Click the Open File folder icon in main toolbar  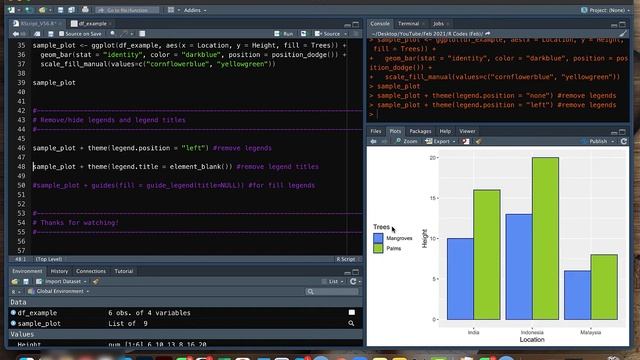[42, 10]
